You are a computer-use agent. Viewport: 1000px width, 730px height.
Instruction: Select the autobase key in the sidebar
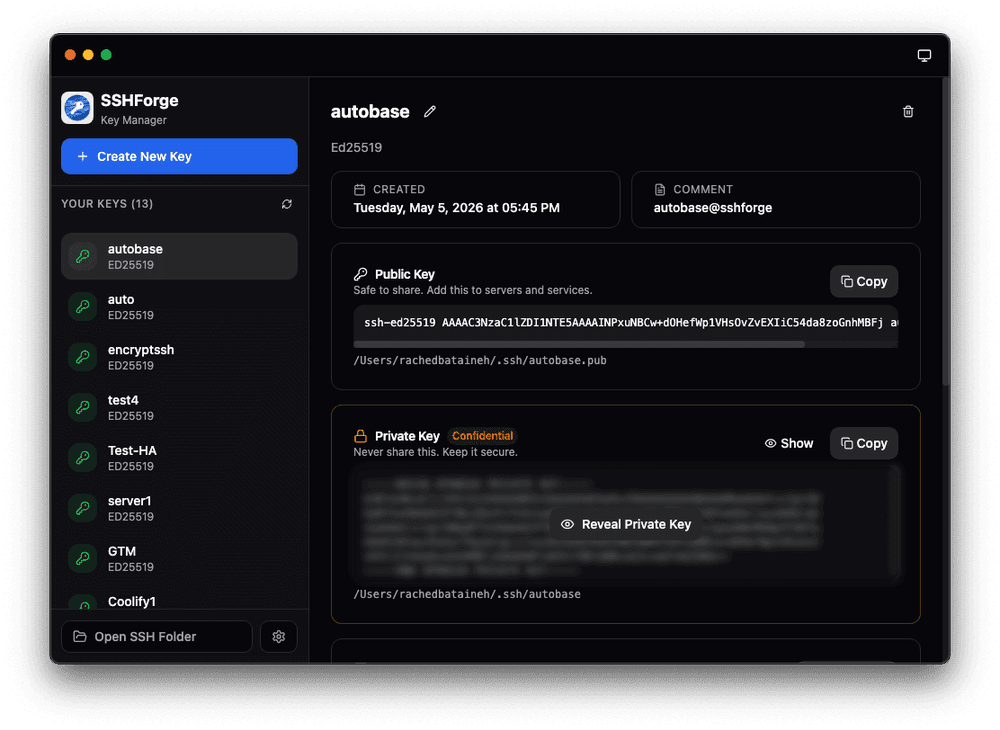coord(179,256)
